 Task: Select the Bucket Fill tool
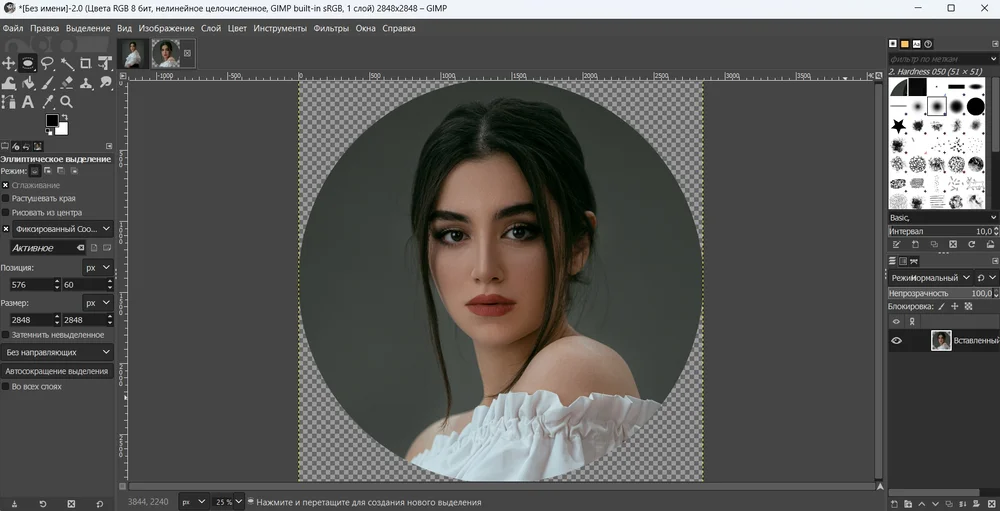(27, 82)
